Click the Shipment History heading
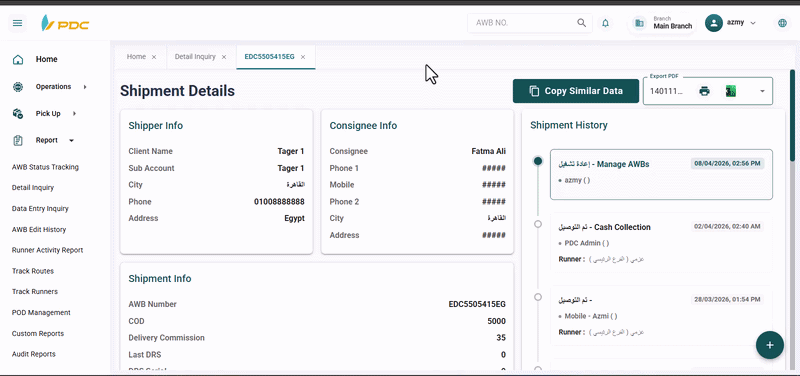 (569, 125)
